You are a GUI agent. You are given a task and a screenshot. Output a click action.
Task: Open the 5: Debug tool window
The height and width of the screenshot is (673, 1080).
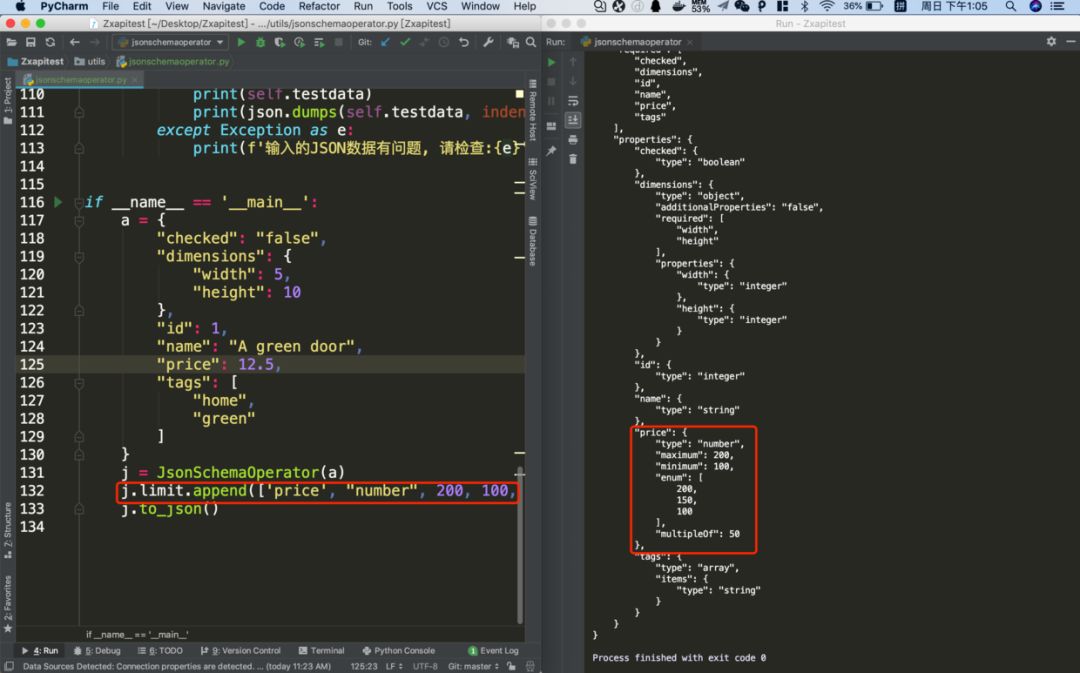click(x=97, y=650)
